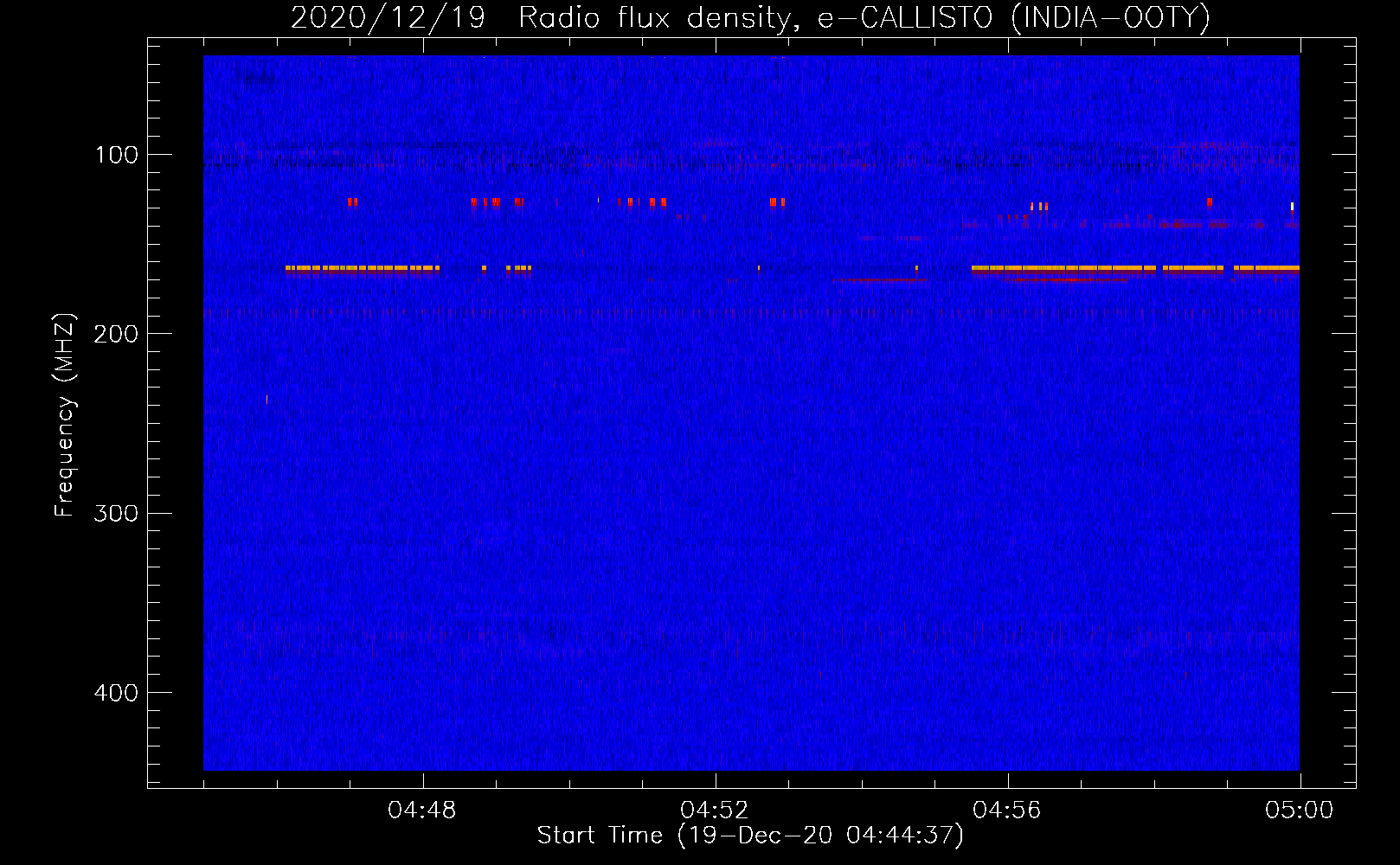
Task: Select the "Frequency (MHZ)" y-axis label
Action: tap(65, 414)
